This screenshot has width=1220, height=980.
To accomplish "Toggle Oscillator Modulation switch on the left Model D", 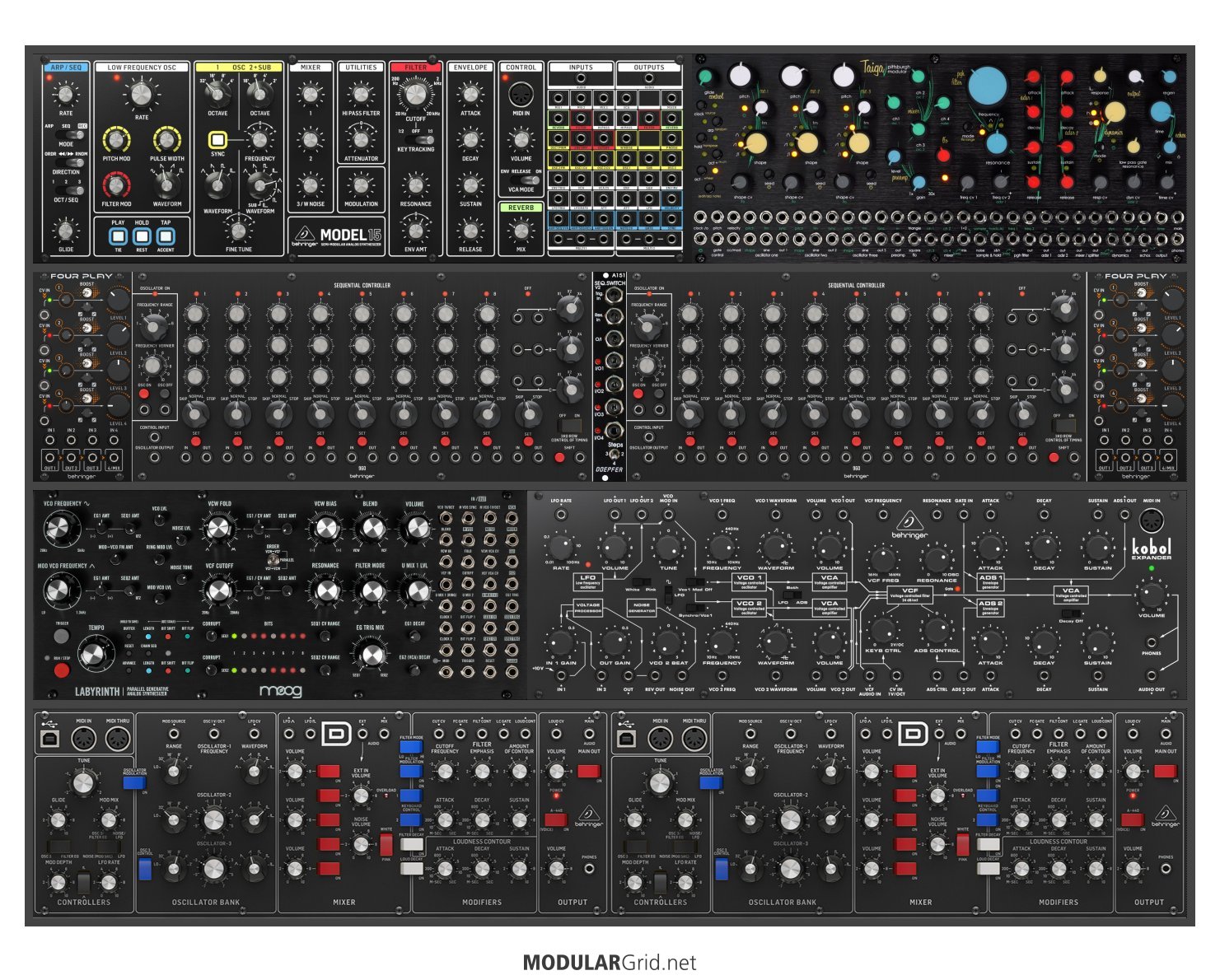I will tap(134, 782).
